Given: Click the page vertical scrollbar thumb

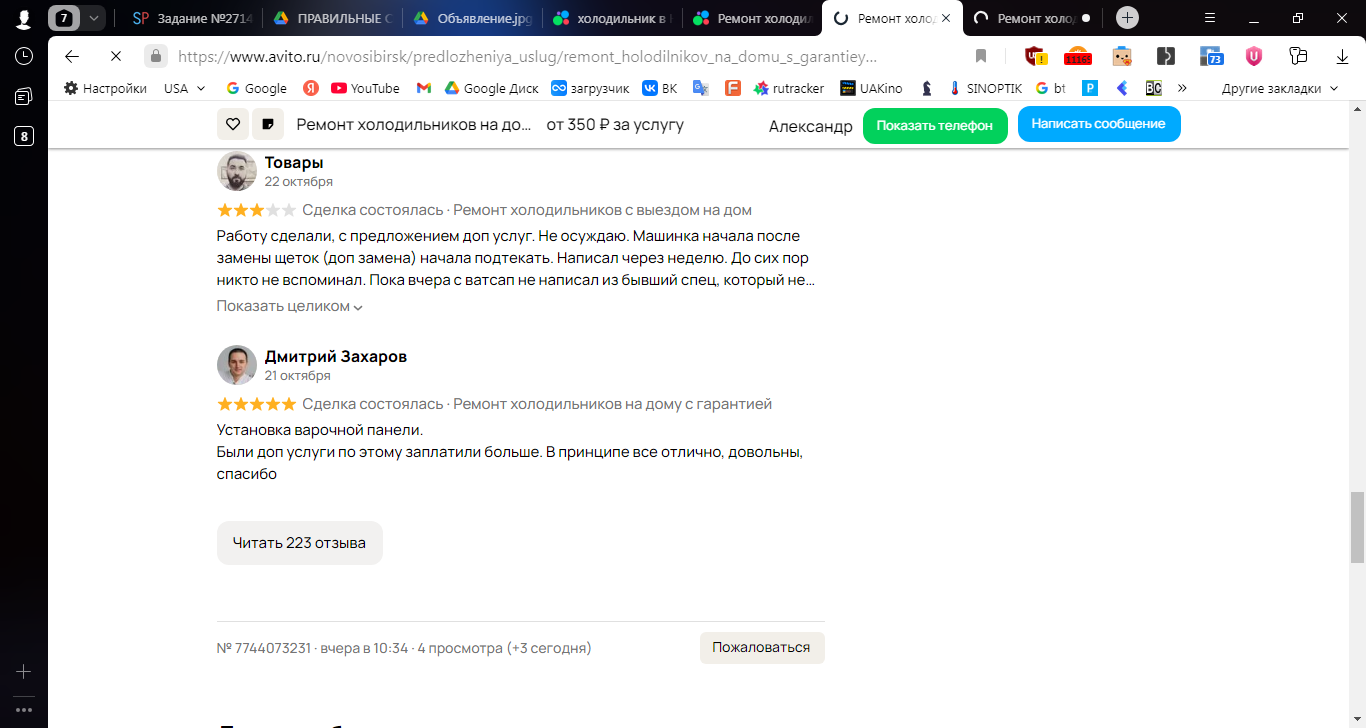Looking at the screenshot, I should [1357, 527].
